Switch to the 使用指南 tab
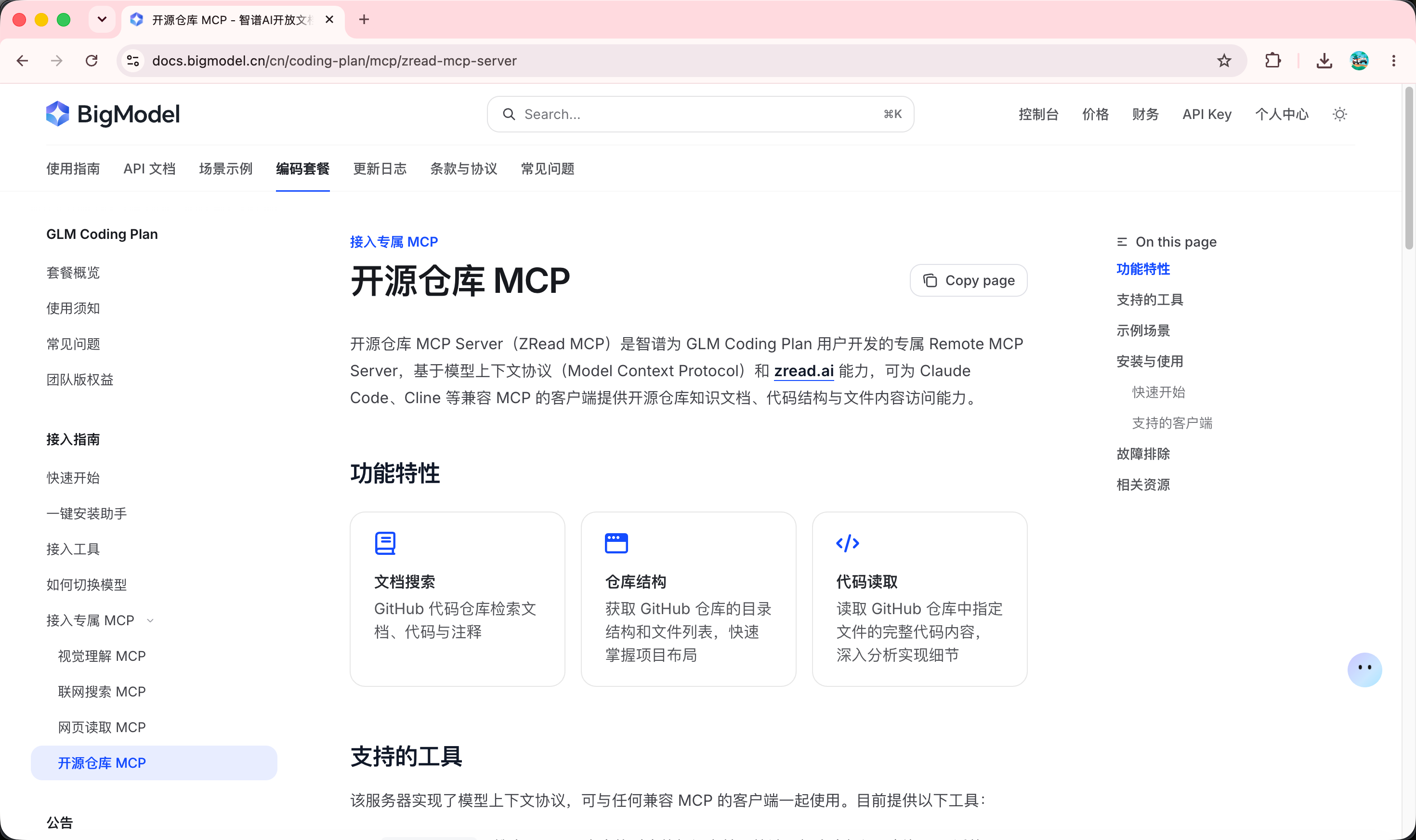Screen dimensions: 1416x840 click(x=73, y=169)
